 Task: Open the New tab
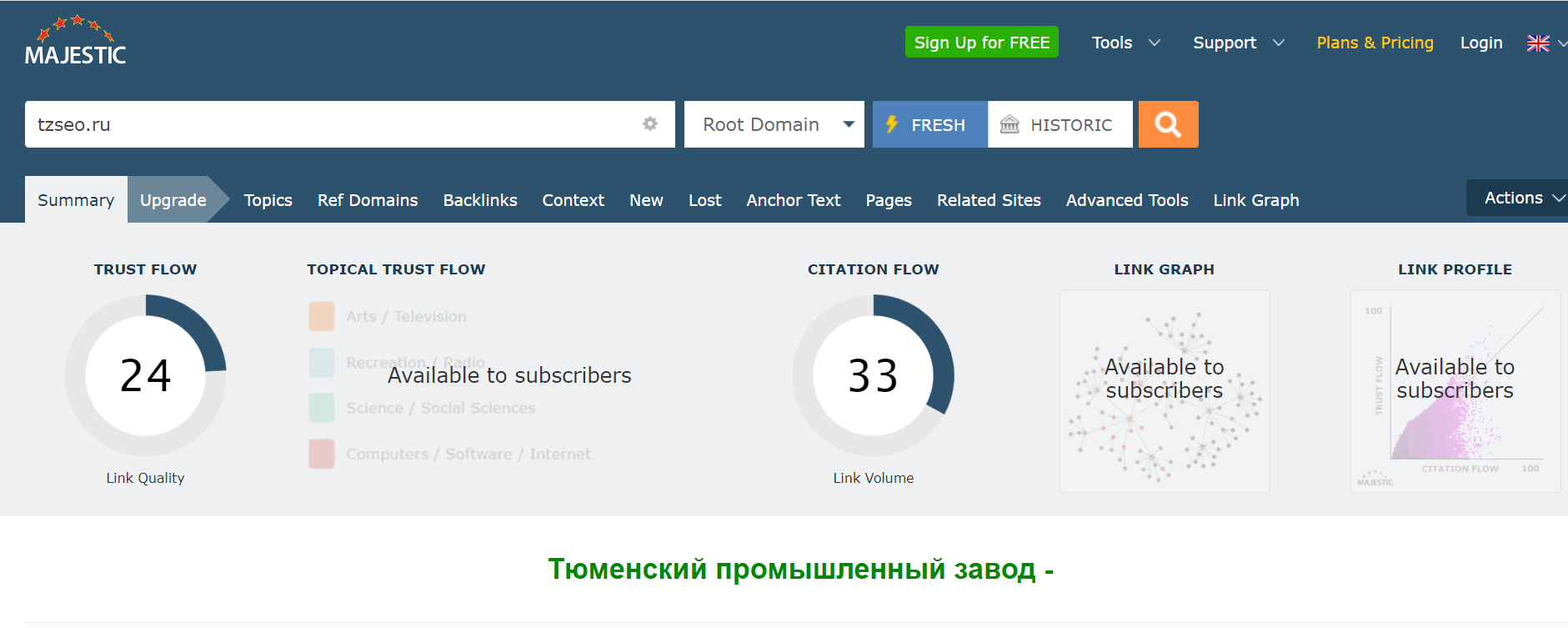[646, 200]
